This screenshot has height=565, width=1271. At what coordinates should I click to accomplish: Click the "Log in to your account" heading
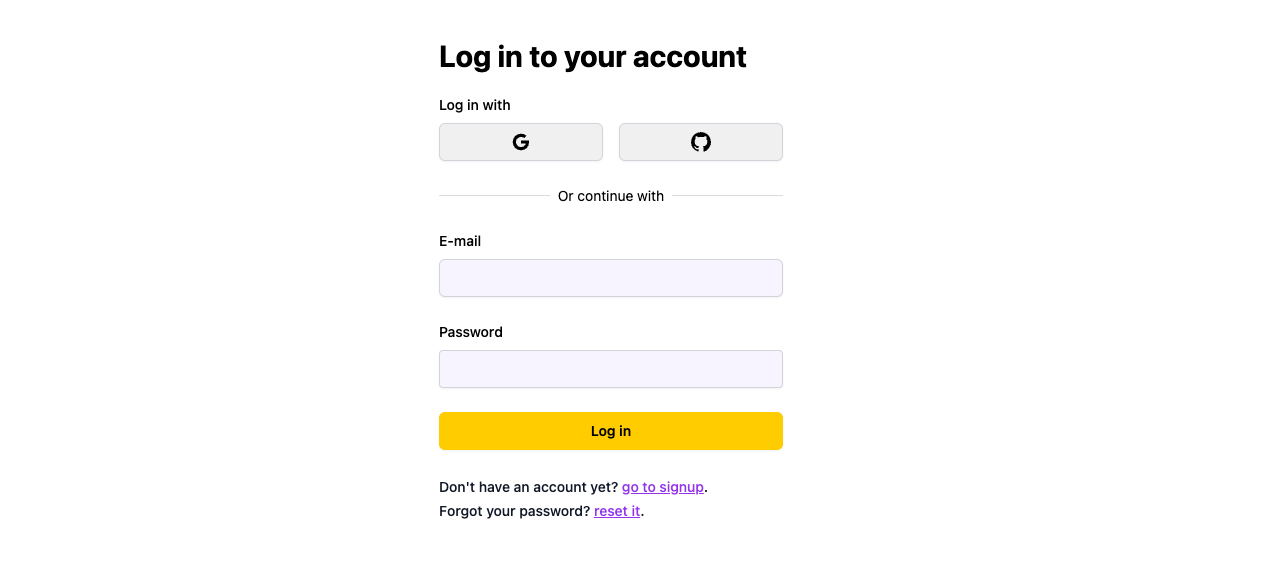[592, 57]
